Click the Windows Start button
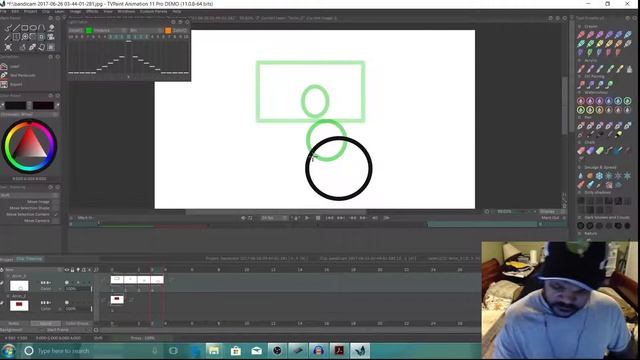This screenshot has height=360, width=640. [9, 351]
